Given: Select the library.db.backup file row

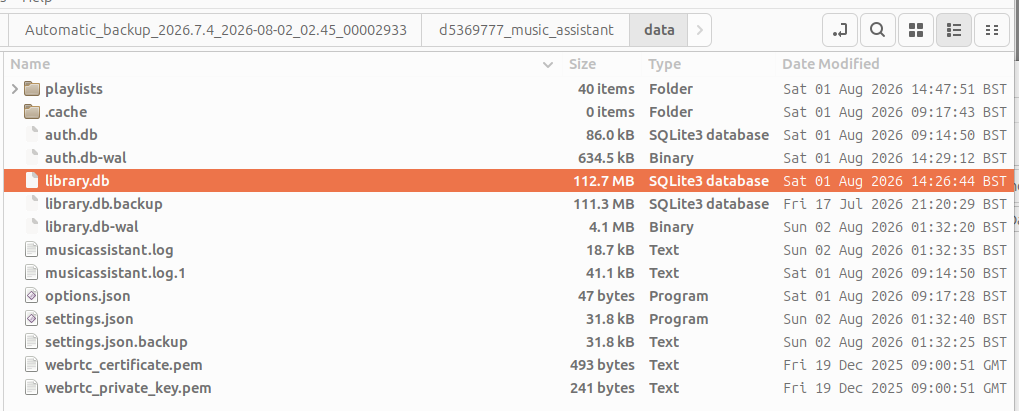Looking at the screenshot, I should (508, 204).
